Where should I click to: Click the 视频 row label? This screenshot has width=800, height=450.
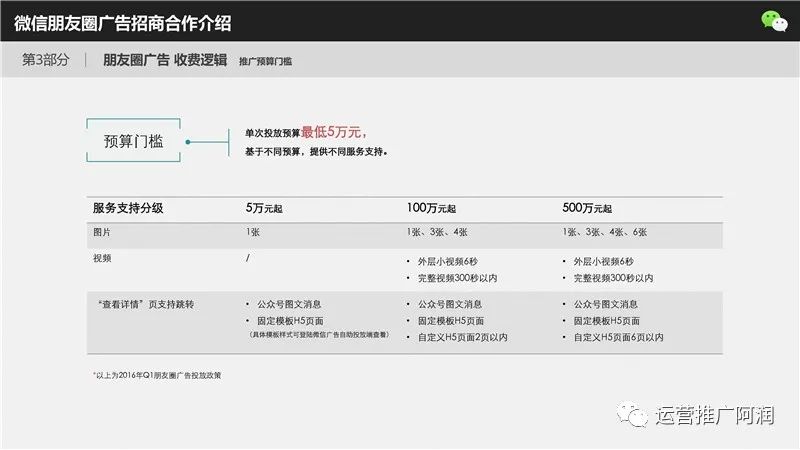click(102, 258)
